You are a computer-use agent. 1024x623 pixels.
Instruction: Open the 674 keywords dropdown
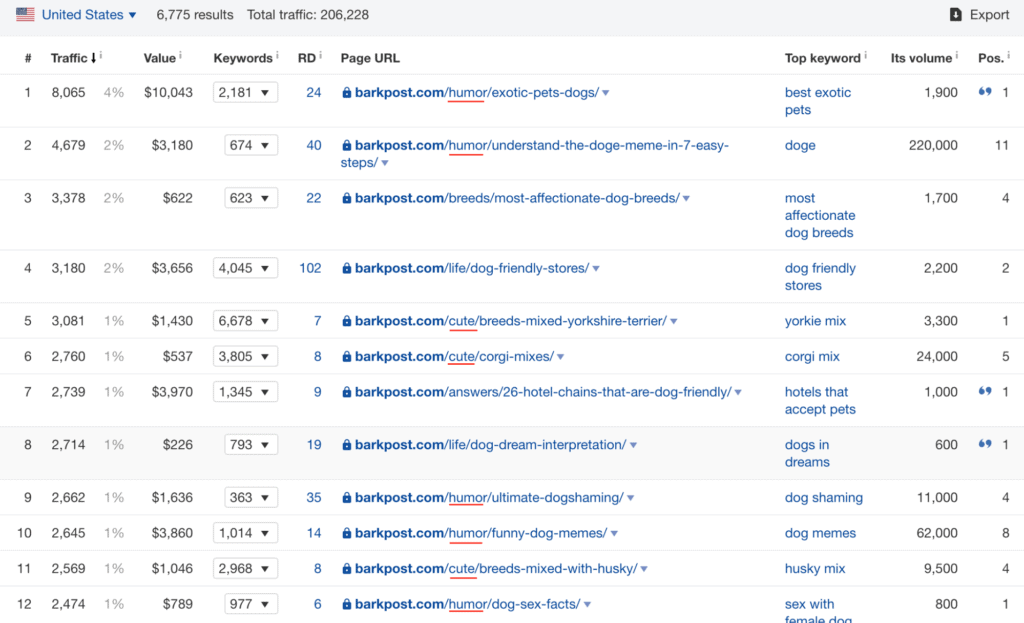pyautogui.click(x=250, y=145)
